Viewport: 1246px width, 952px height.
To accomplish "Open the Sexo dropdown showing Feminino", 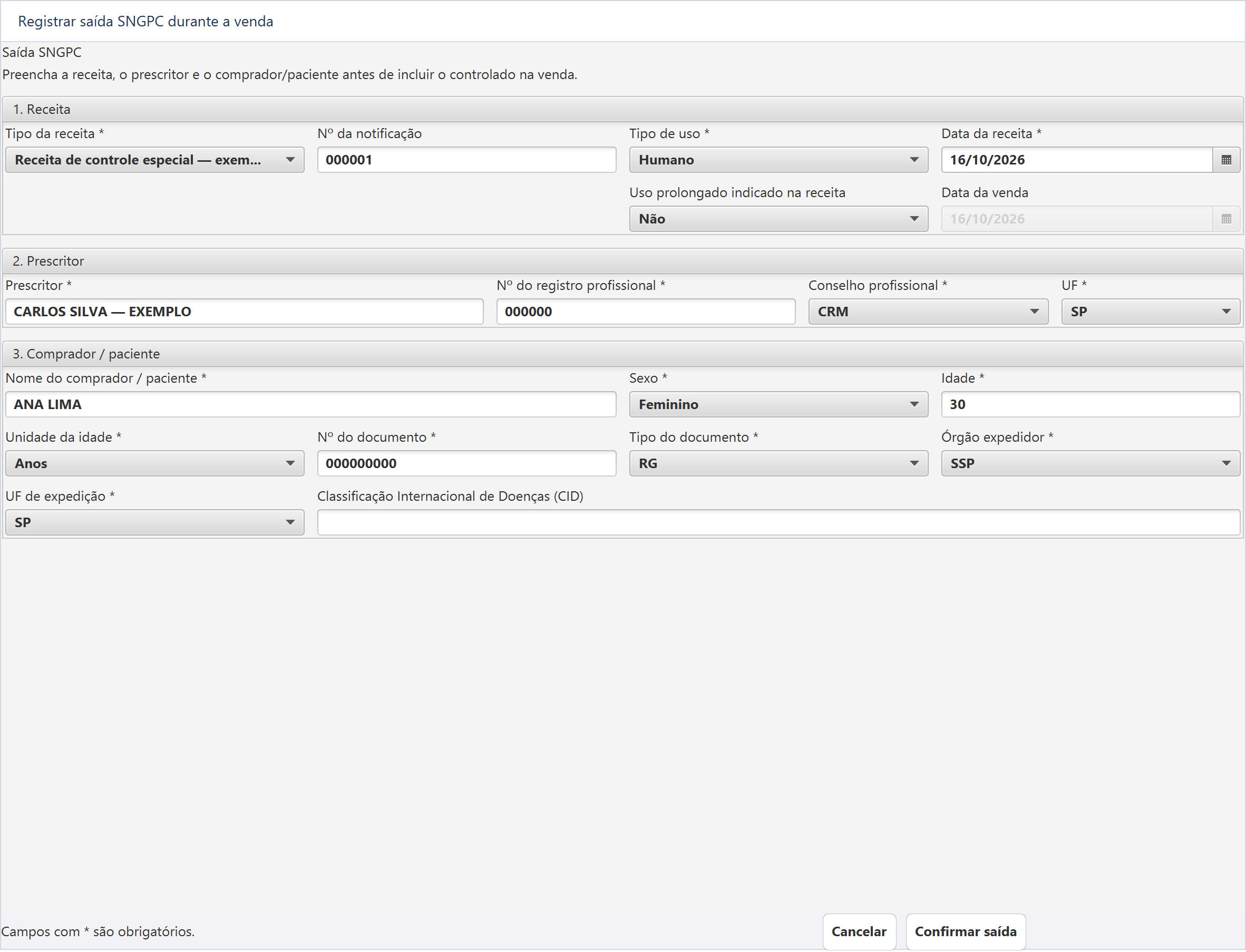I will [x=778, y=405].
